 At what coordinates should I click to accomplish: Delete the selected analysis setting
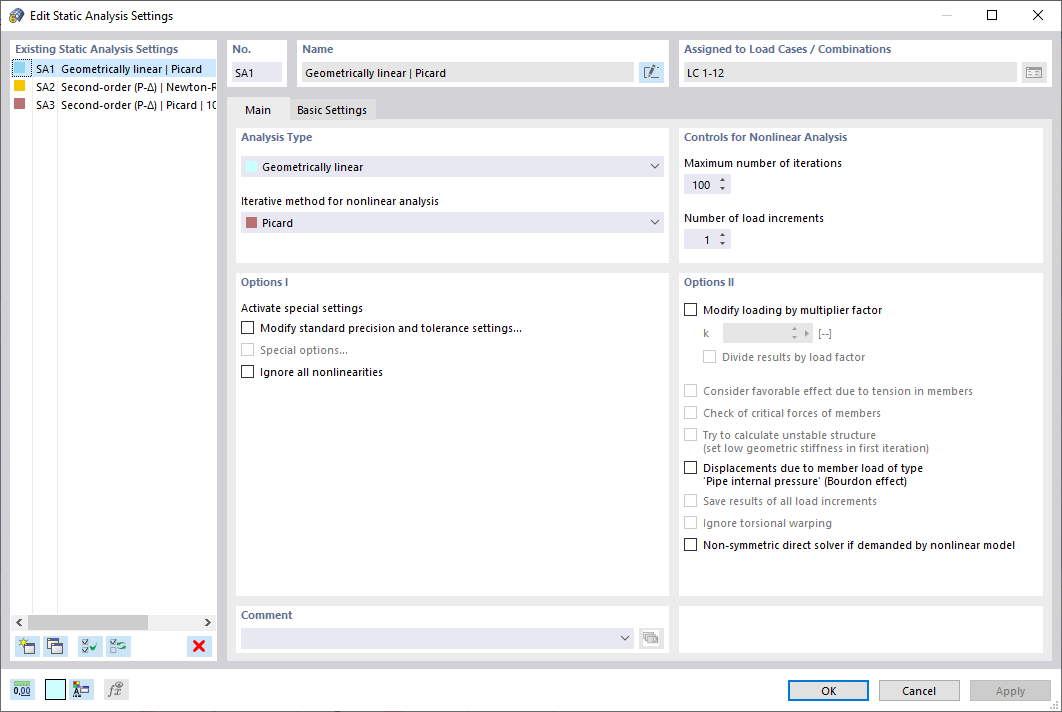click(x=198, y=646)
